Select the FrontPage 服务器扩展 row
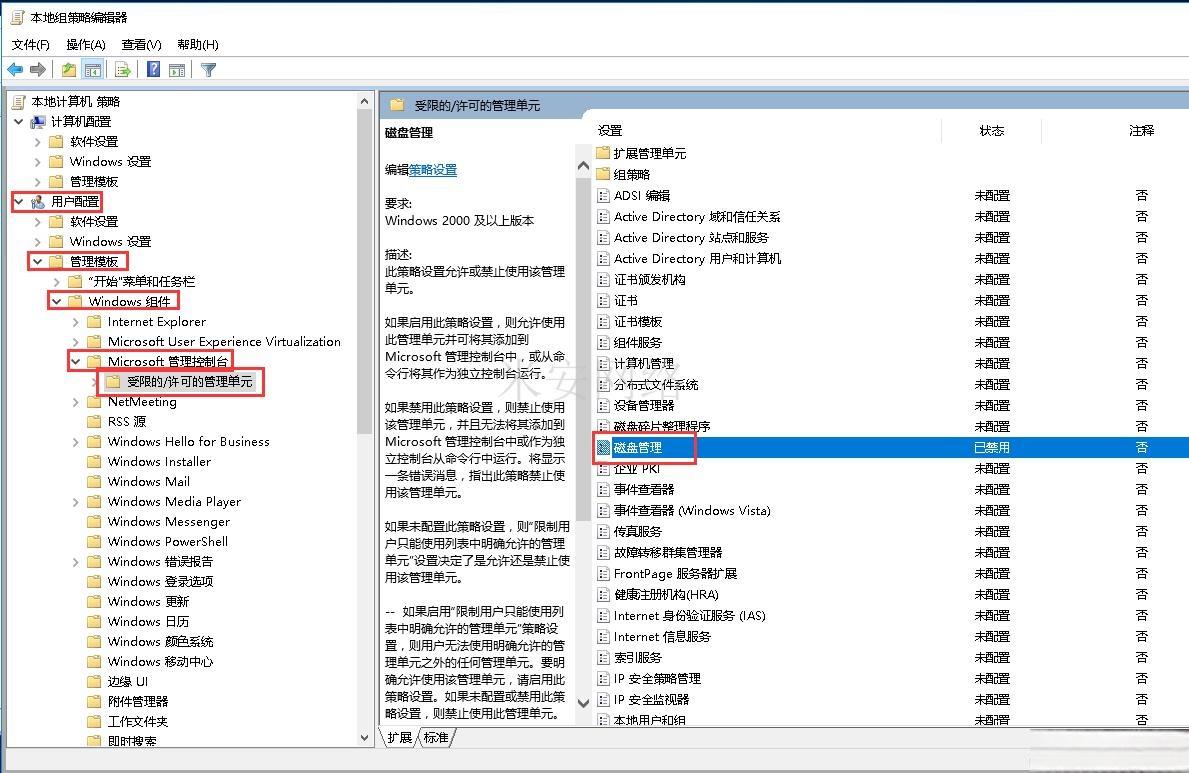The height and width of the screenshot is (773, 1189). [891, 573]
